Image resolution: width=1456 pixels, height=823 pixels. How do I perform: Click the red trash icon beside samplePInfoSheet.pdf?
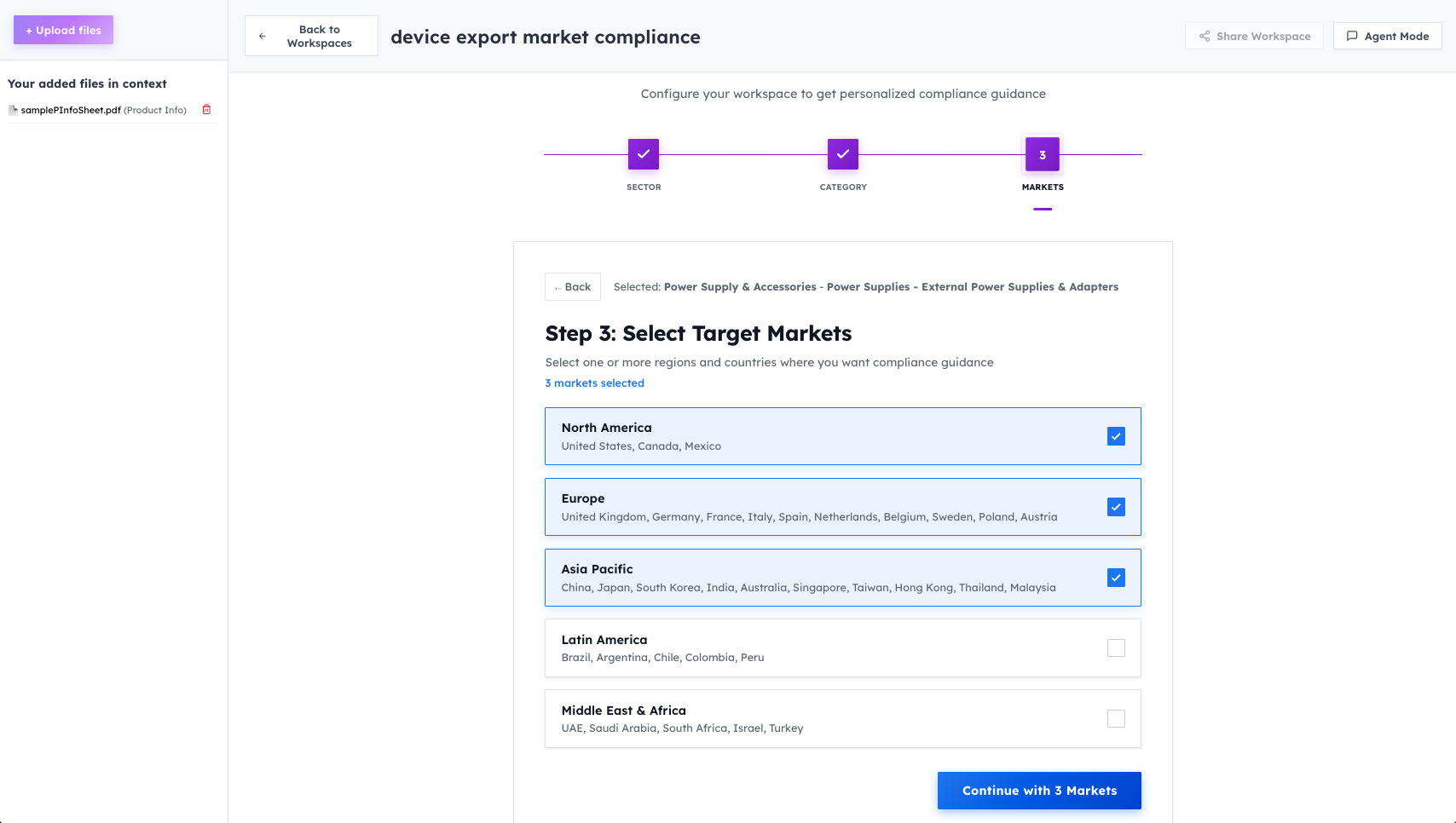point(206,110)
